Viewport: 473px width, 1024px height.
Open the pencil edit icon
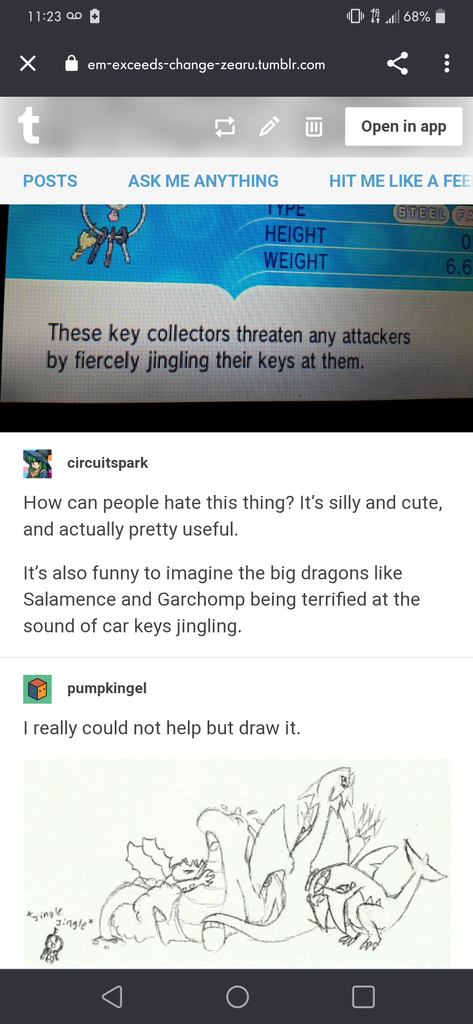269,126
